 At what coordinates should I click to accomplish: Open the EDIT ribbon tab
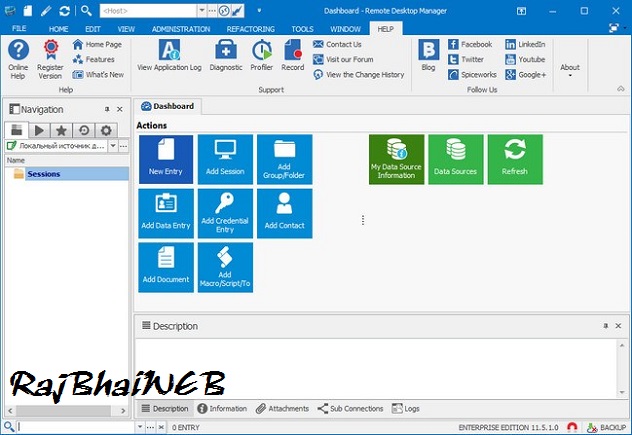tap(93, 29)
